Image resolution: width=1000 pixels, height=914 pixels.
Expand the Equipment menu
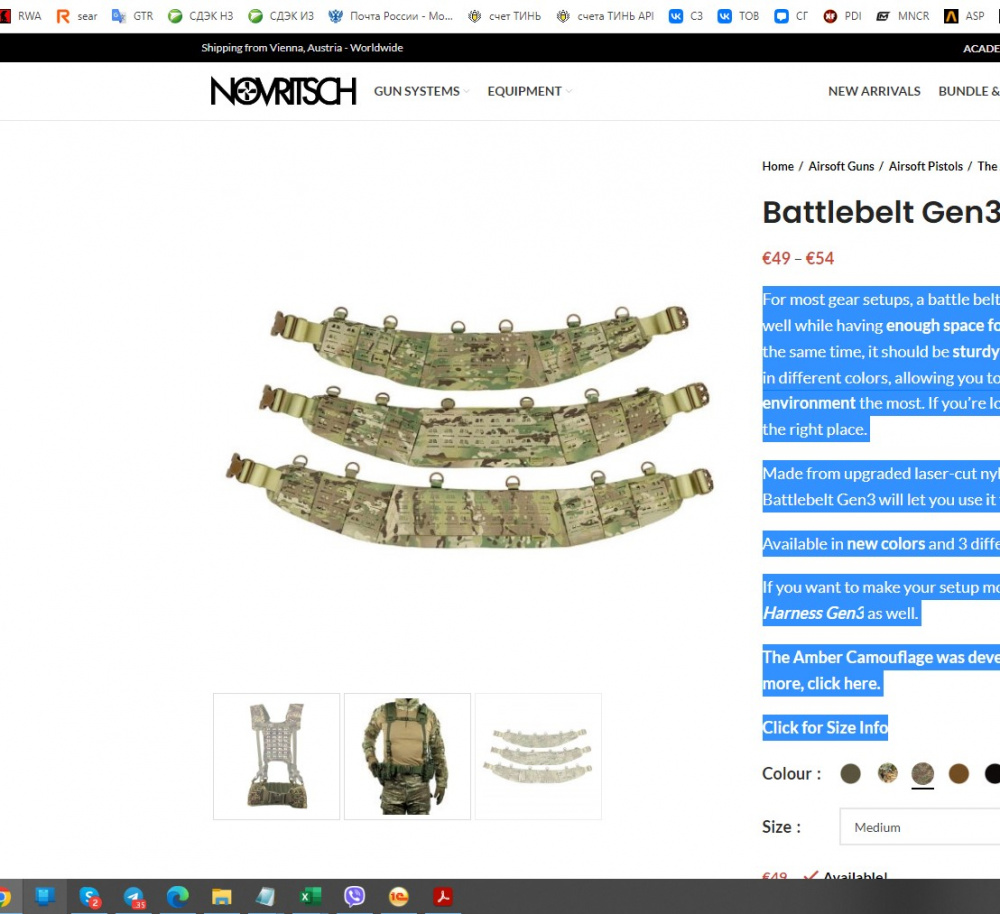click(529, 91)
